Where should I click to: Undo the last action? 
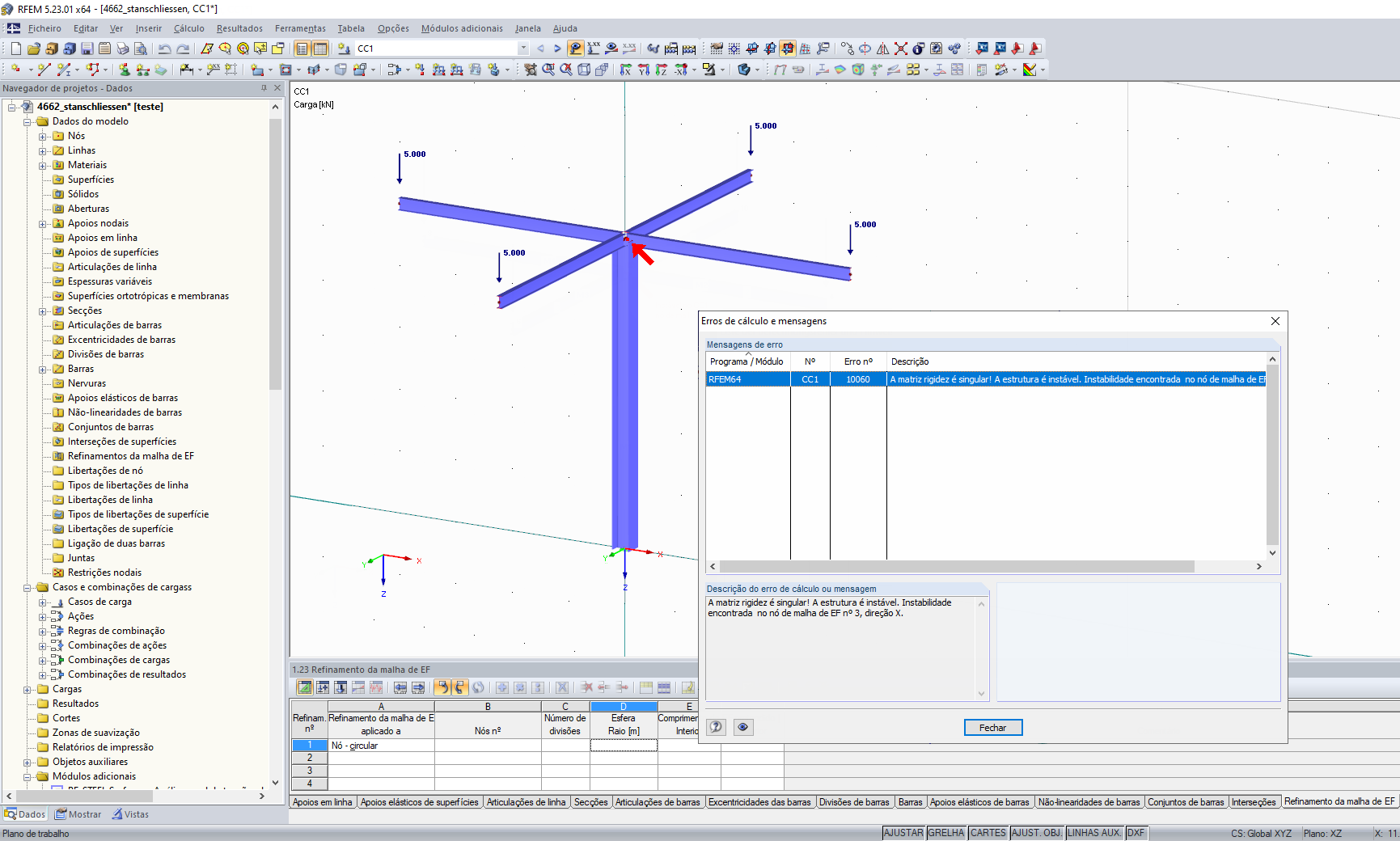coord(165,49)
